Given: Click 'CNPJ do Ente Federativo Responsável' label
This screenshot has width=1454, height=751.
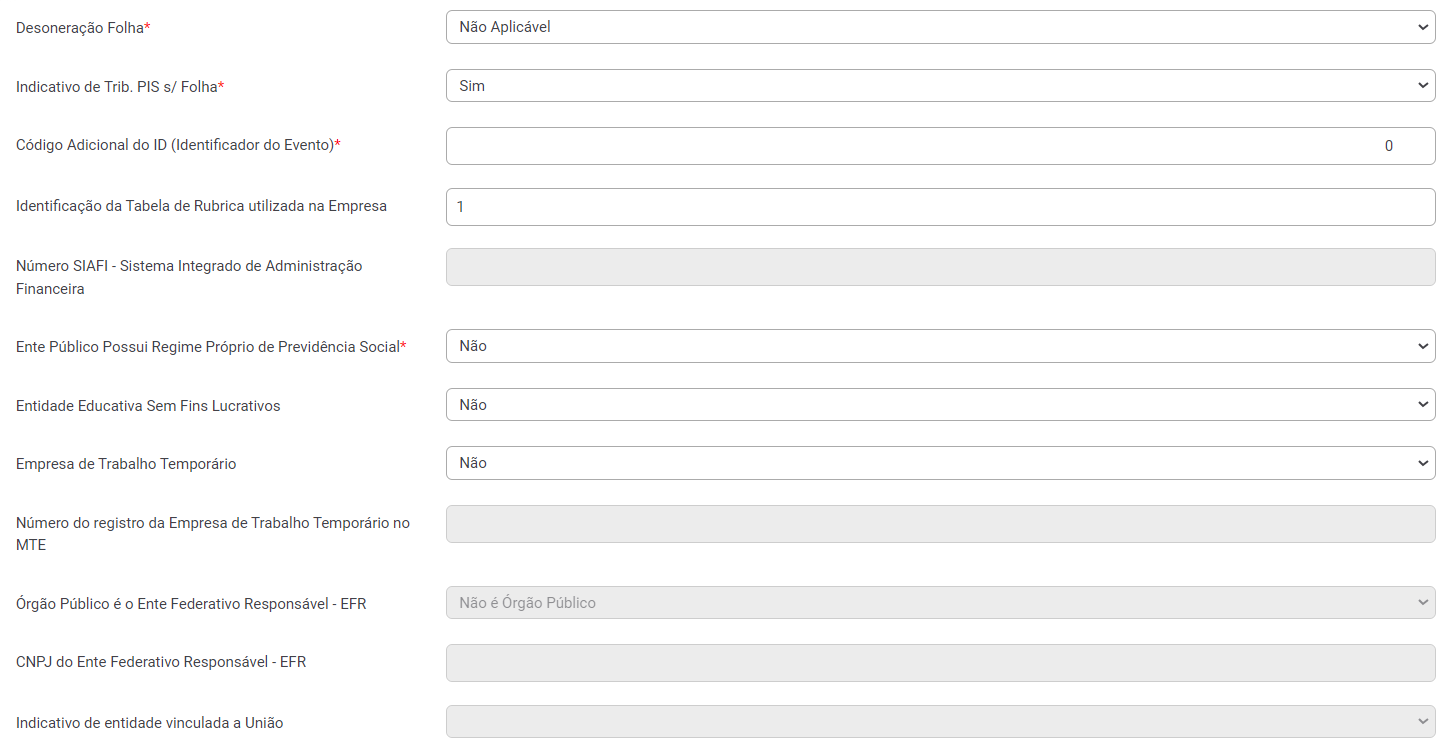Looking at the screenshot, I should point(161,662).
